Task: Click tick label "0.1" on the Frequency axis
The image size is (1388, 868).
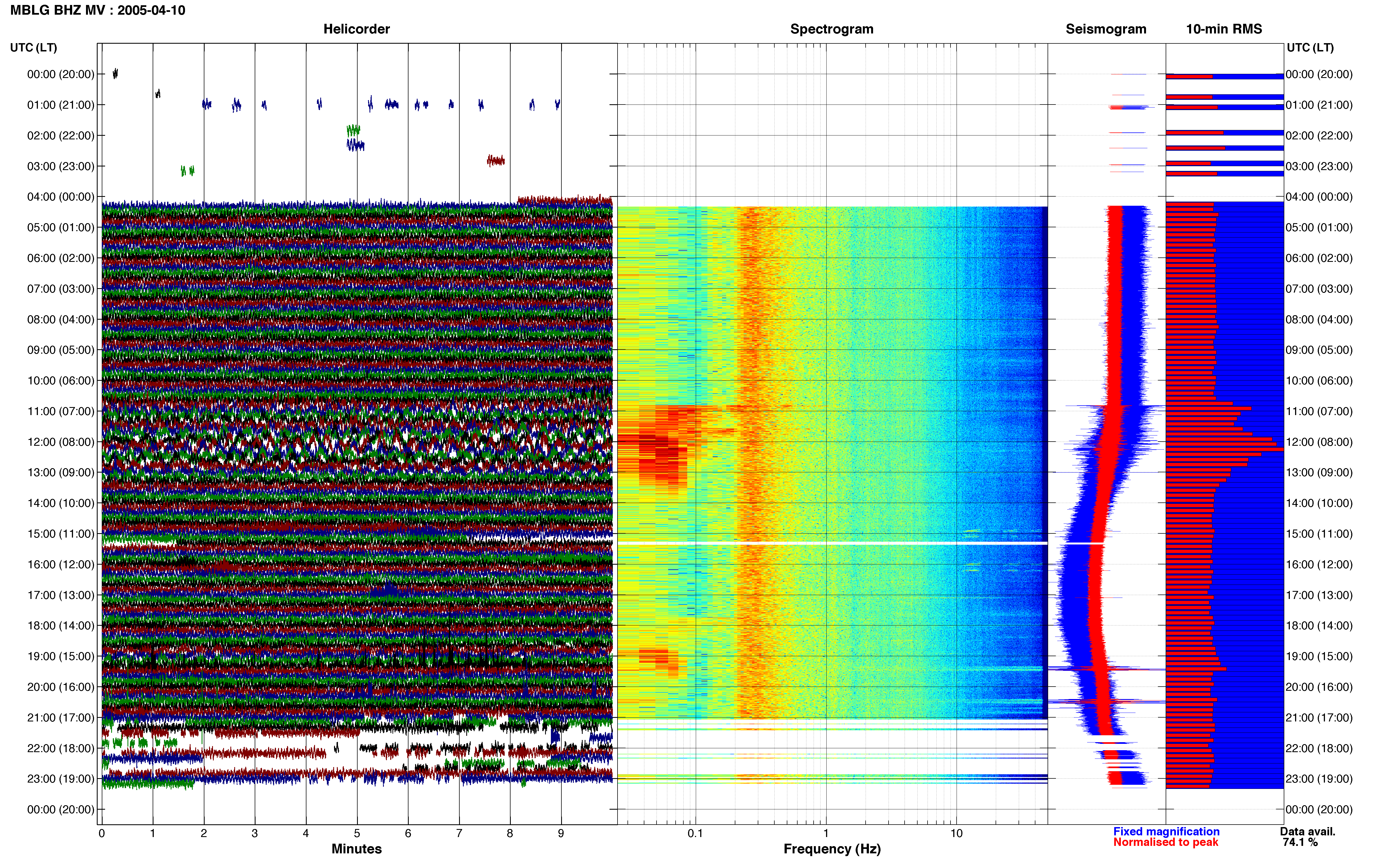Action: [x=695, y=833]
